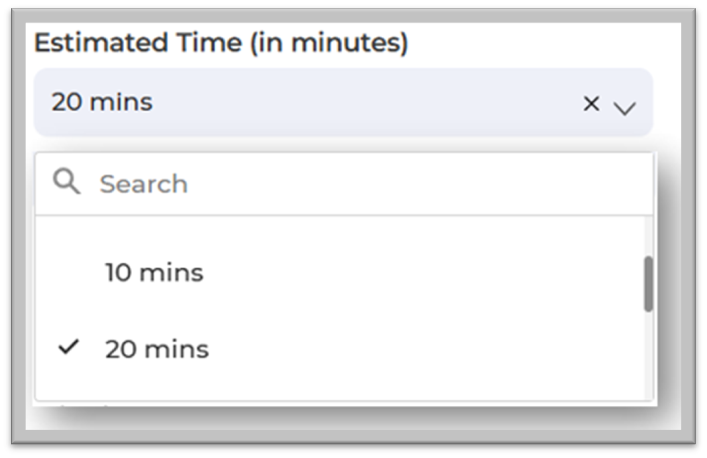Click scrollbar track above the thumb
This screenshot has height=458, width=707.
648,238
